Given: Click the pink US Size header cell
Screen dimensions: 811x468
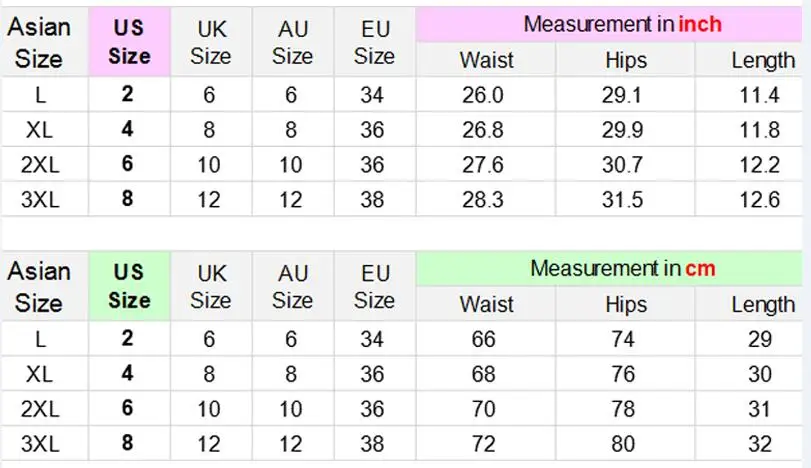Looking at the screenshot, I should [129, 42].
